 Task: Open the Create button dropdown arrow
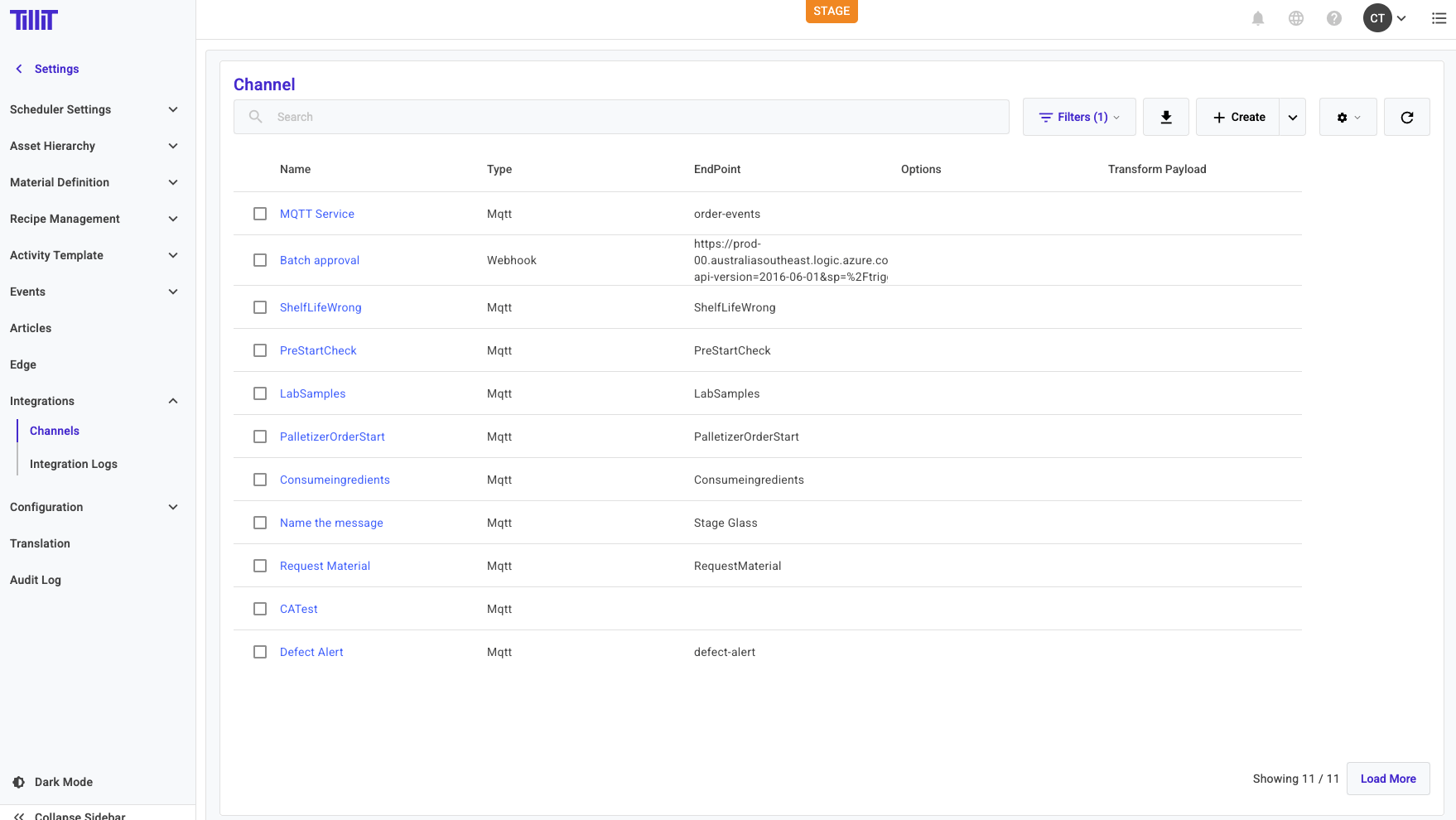(x=1292, y=117)
